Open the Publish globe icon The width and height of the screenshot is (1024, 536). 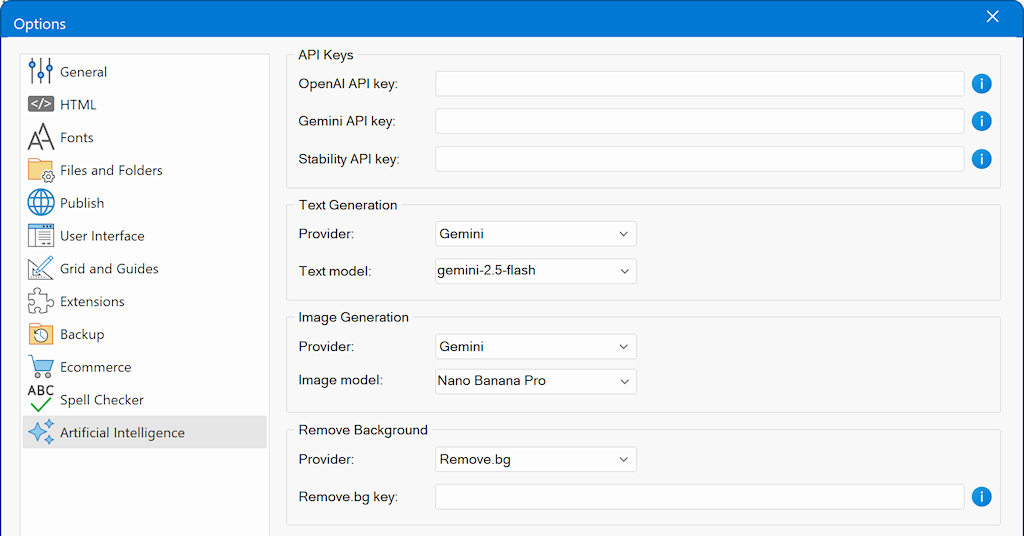[41, 203]
